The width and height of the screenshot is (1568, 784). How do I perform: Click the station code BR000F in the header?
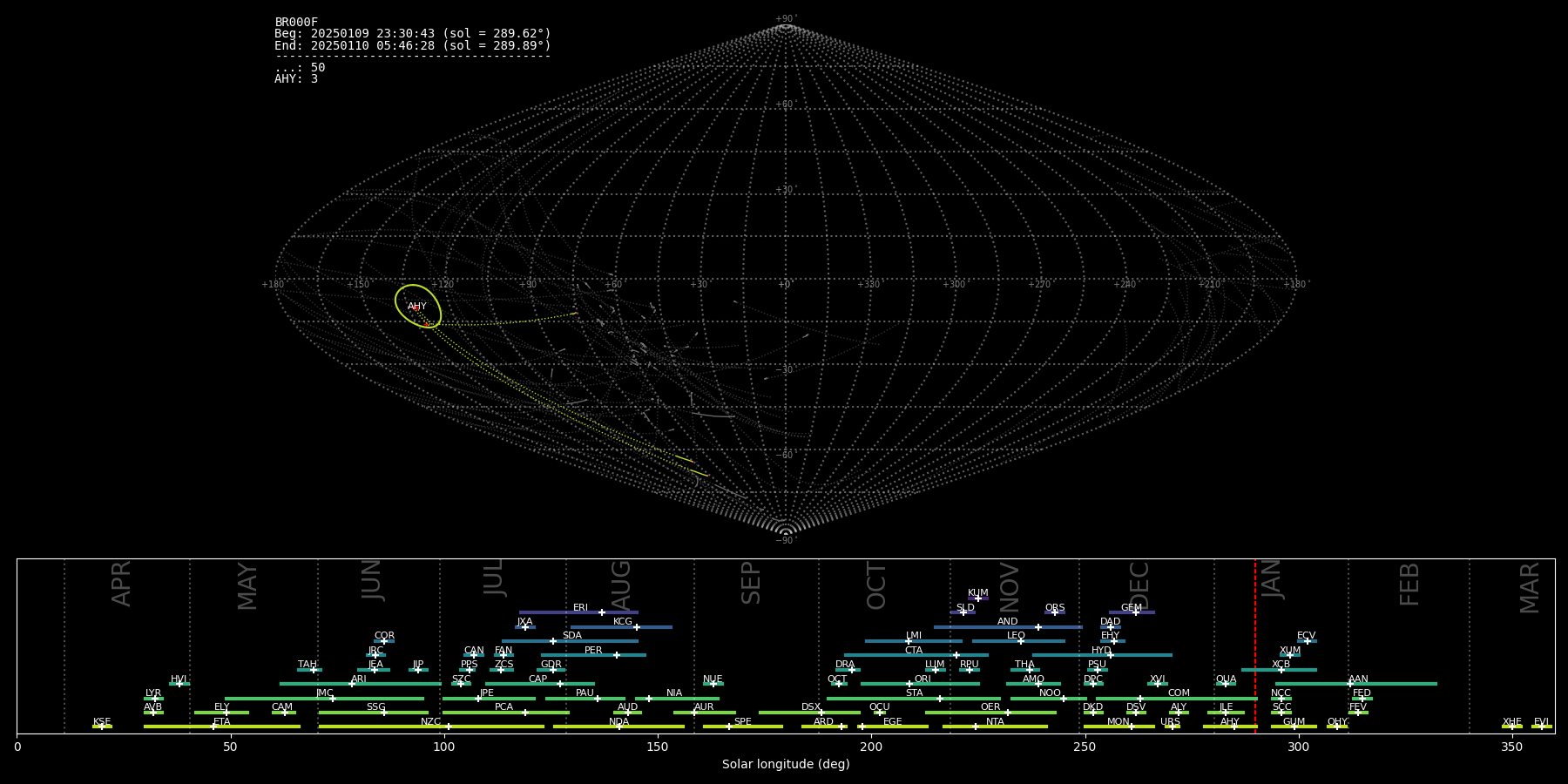coord(296,23)
